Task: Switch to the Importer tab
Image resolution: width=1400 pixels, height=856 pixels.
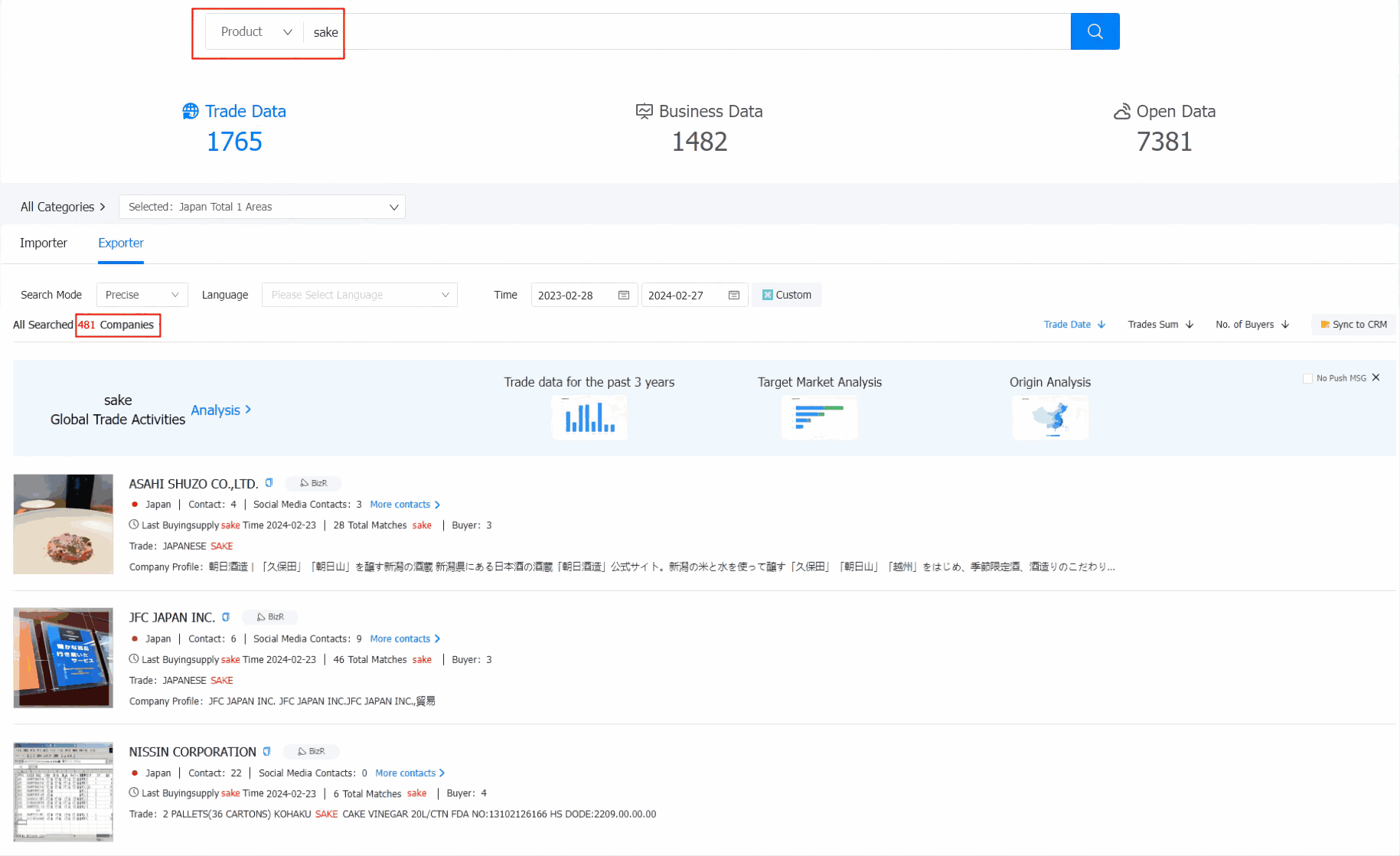Action: point(44,243)
